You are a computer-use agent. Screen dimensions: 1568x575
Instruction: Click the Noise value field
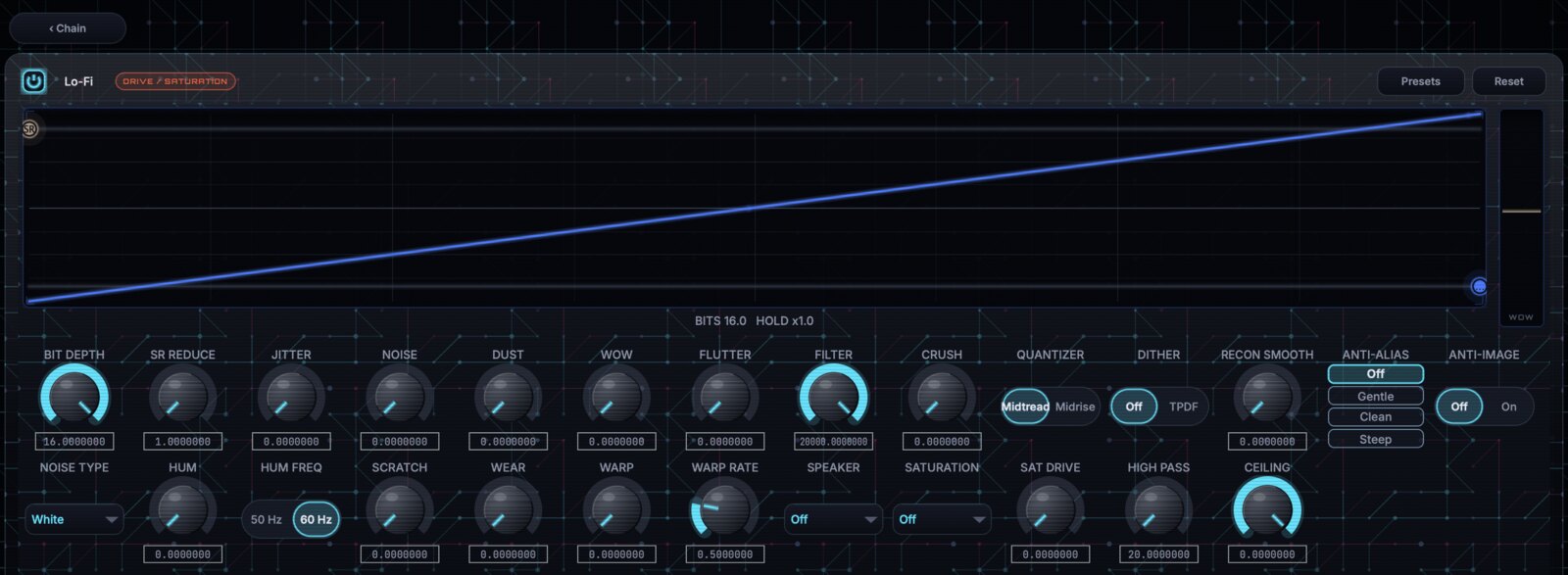(400, 442)
